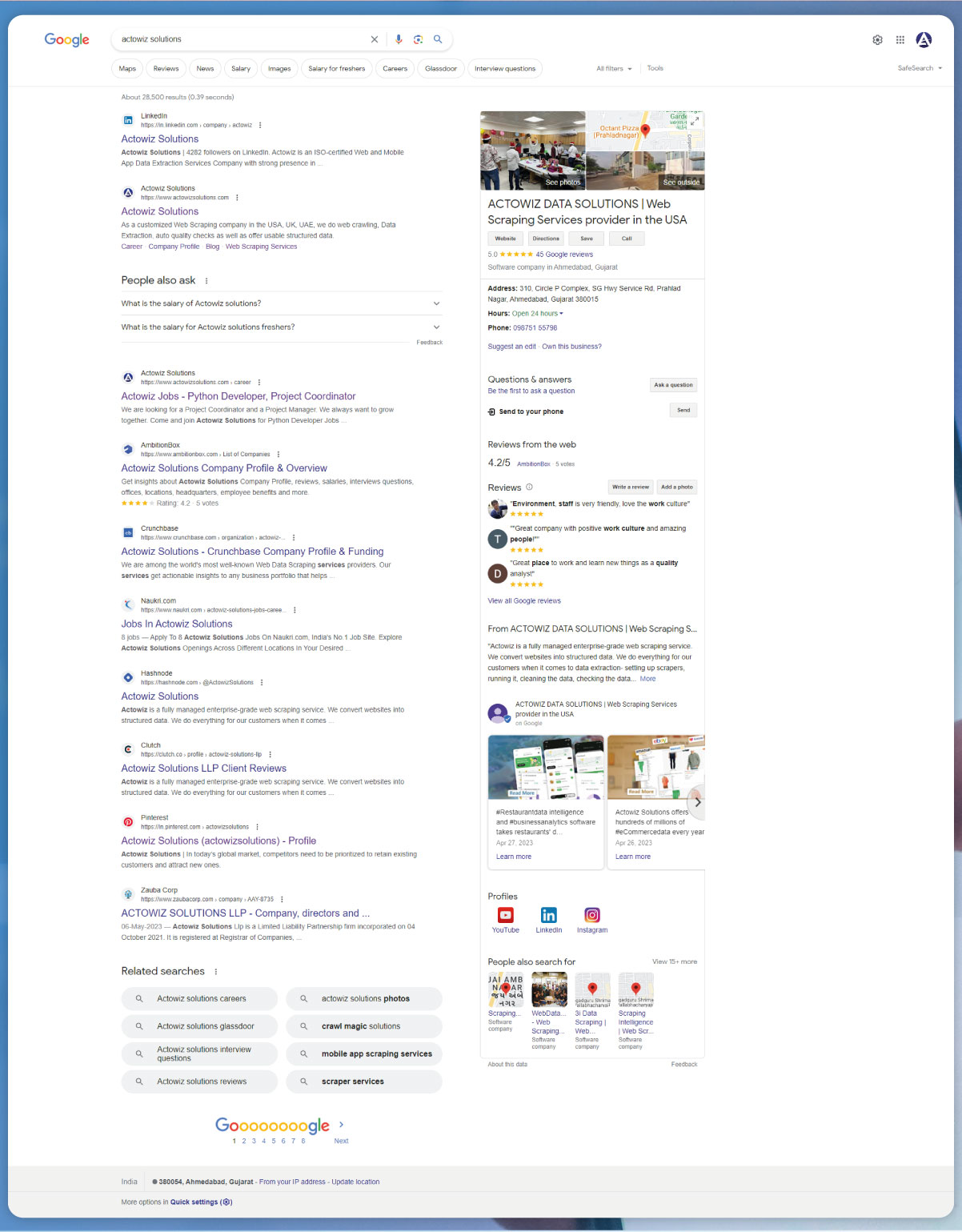Open the Blog sitelink under Actowiz Solutions
962x1232 pixels.
coord(212,247)
